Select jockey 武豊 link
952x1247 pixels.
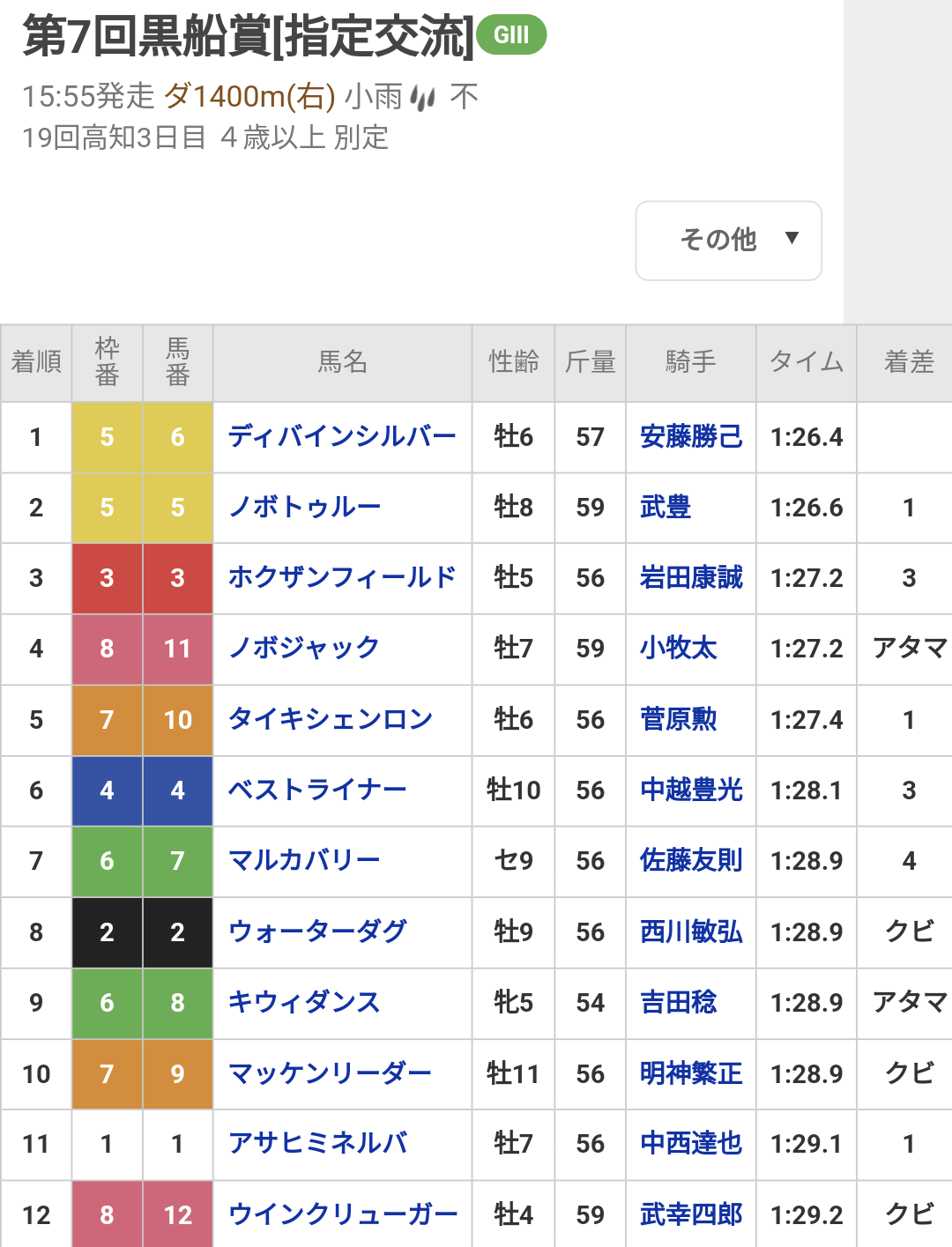pyautogui.click(x=666, y=508)
